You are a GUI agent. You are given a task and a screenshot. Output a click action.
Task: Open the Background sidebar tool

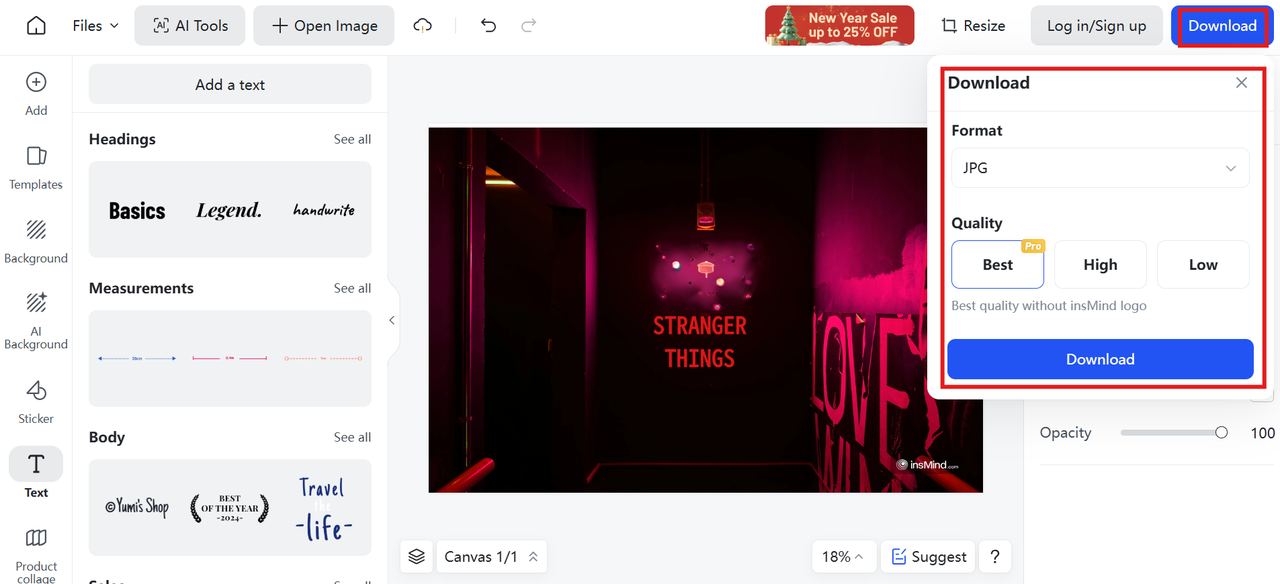[36, 242]
